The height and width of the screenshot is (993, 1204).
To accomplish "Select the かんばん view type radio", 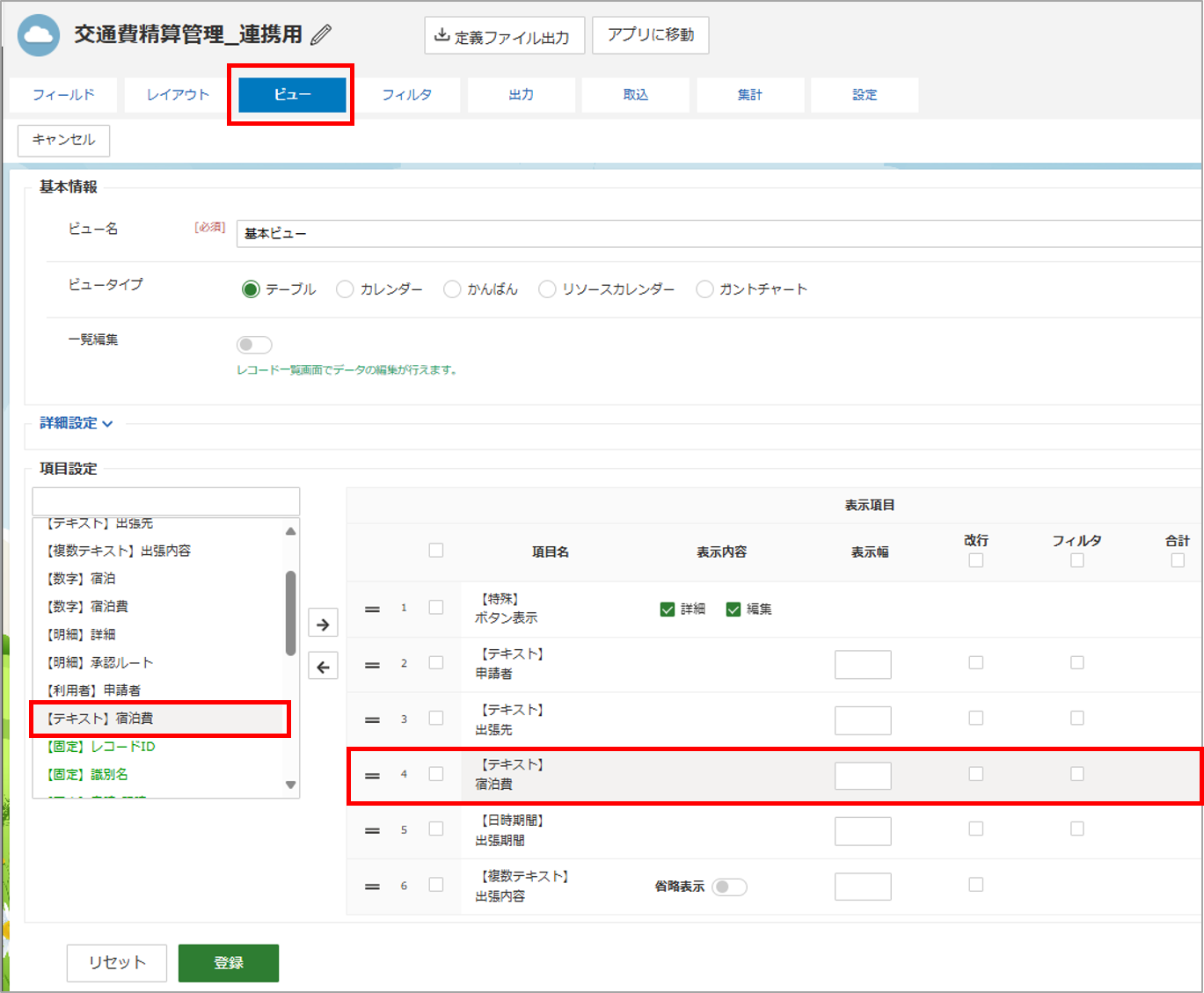I will point(452,289).
